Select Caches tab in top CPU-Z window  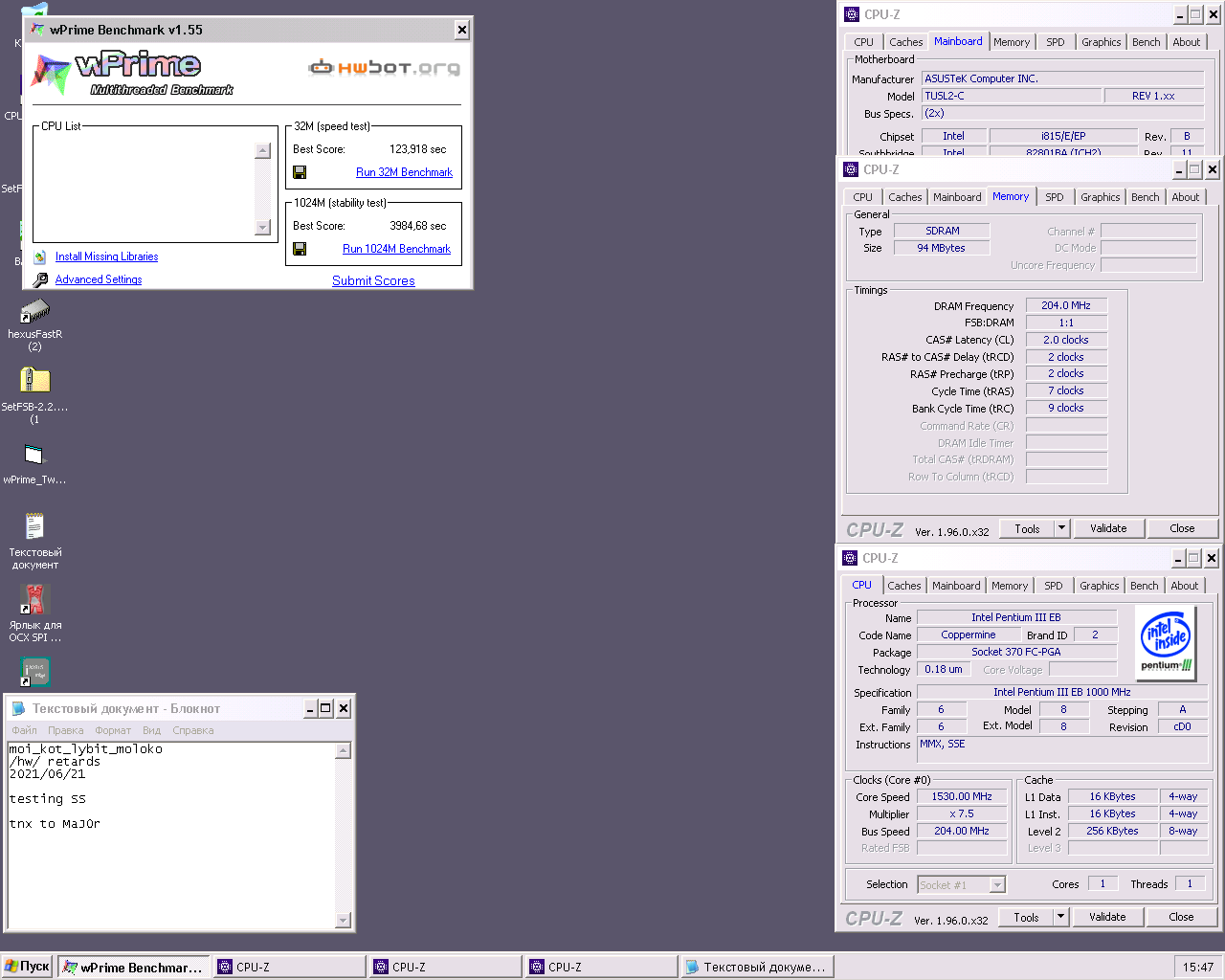[905, 42]
